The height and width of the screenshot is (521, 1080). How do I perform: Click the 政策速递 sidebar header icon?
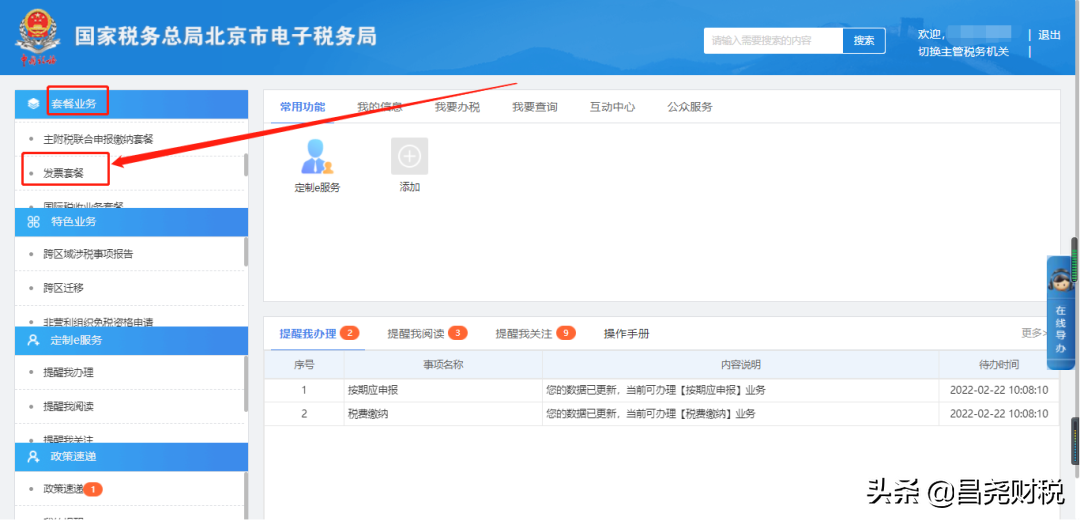(34, 457)
